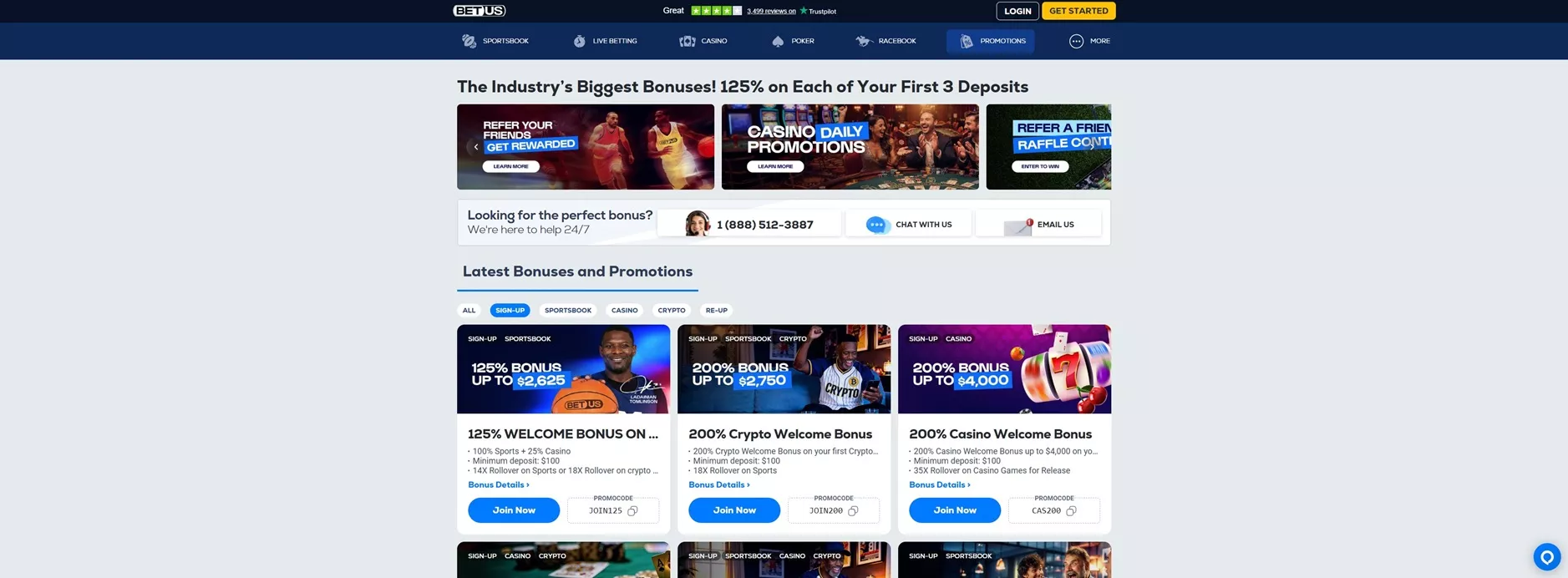Screen dimensions: 1568x578
Task: Open the live chat widget bubble
Action: pos(1546,557)
